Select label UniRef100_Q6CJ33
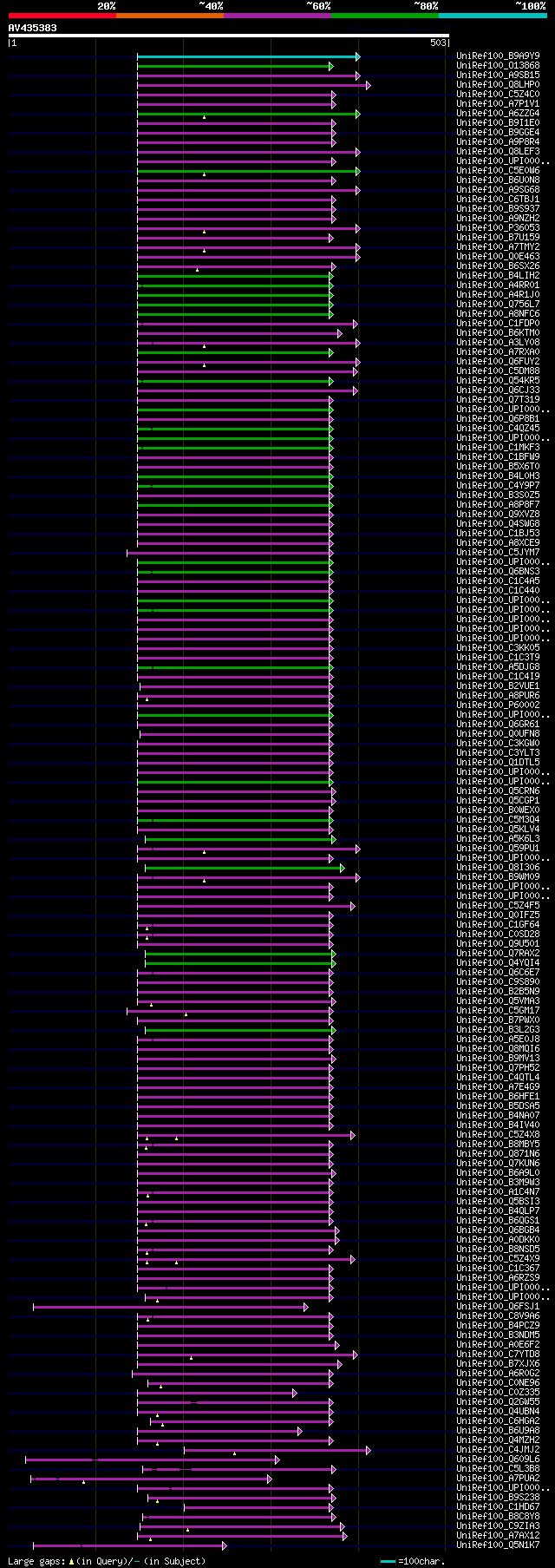This screenshot has height=1568, width=555. tap(498, 390)
